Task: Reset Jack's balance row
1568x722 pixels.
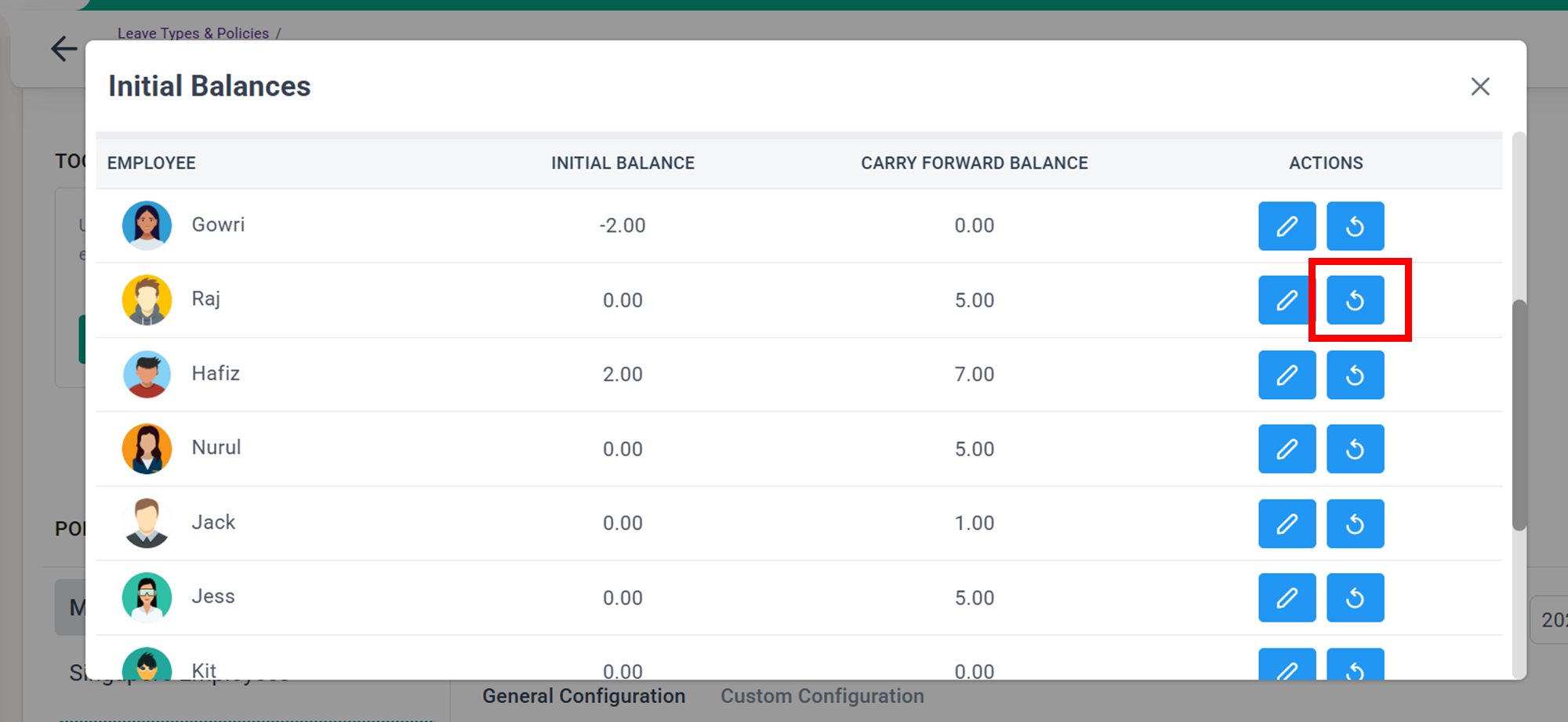Action: pos(1355,524)
